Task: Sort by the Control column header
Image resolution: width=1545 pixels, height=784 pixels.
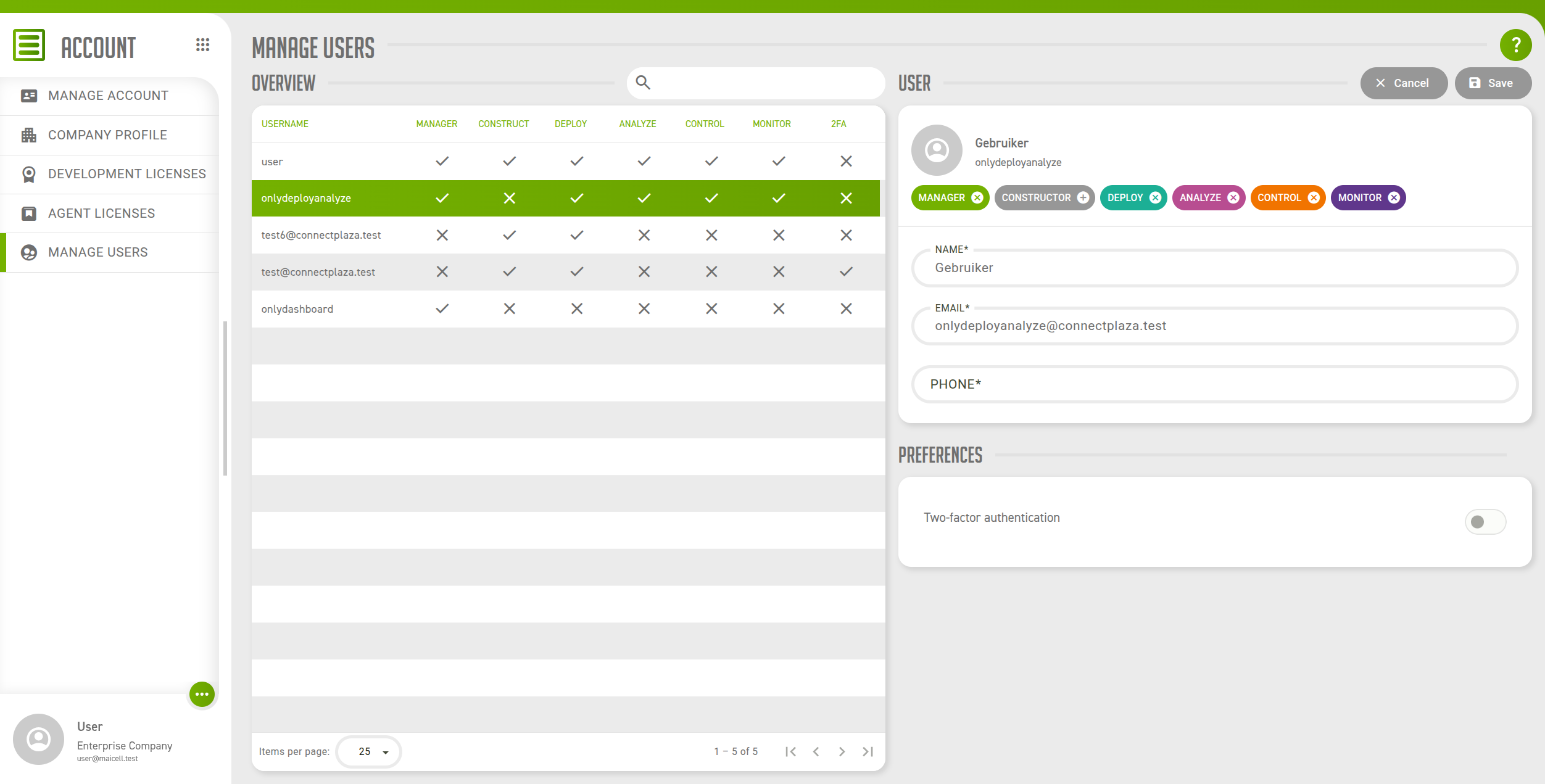Action: [x=705, y=124]
